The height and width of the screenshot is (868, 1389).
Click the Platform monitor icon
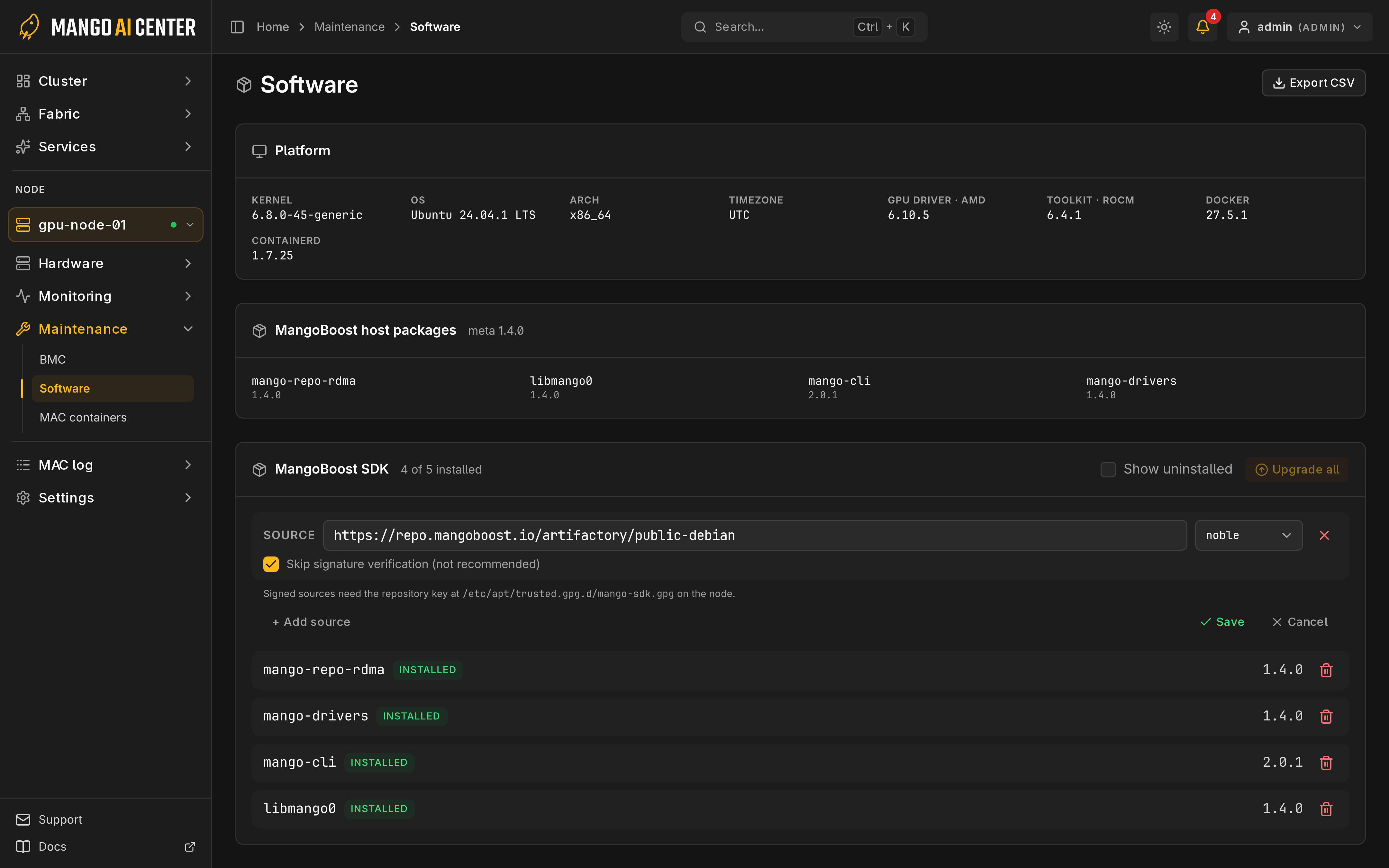259,151
